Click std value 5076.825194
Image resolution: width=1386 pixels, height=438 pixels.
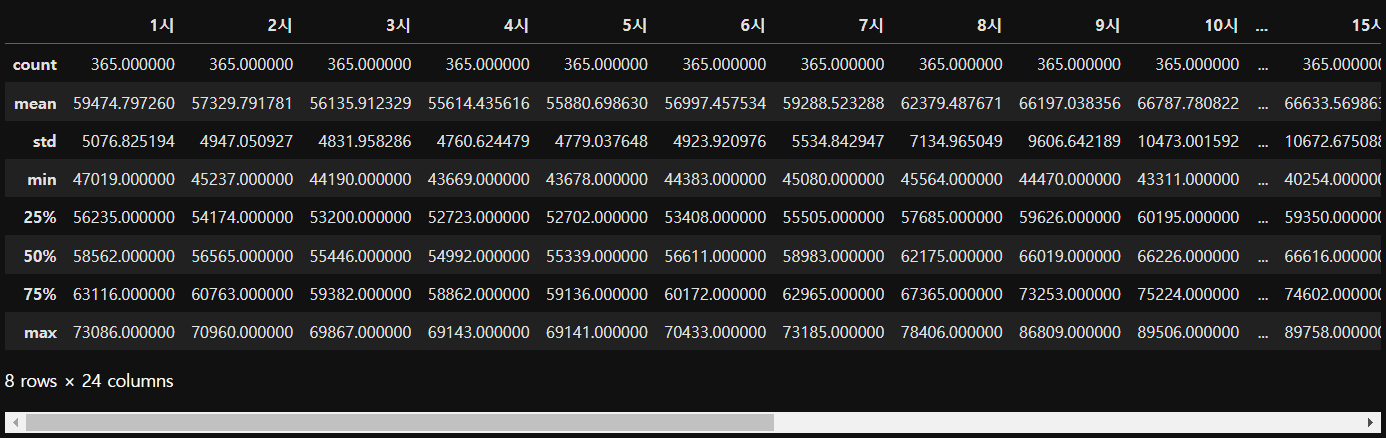click(x=128, y=142)
